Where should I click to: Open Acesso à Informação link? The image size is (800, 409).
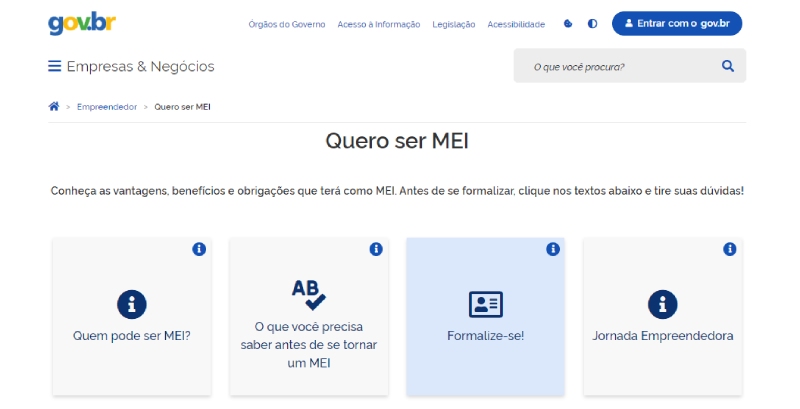[x=379, y=24]
